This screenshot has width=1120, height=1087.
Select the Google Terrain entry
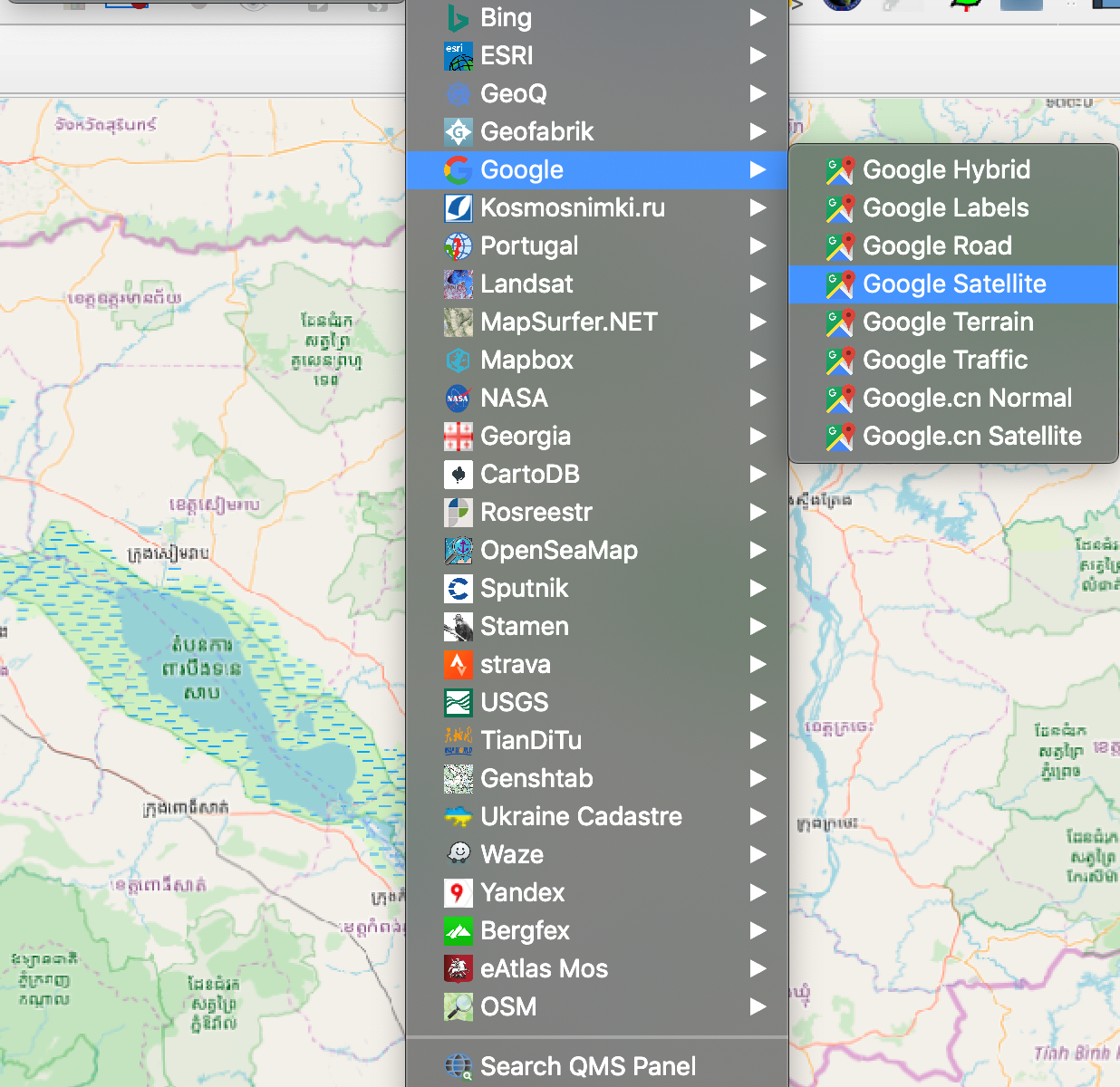point(952,322)
